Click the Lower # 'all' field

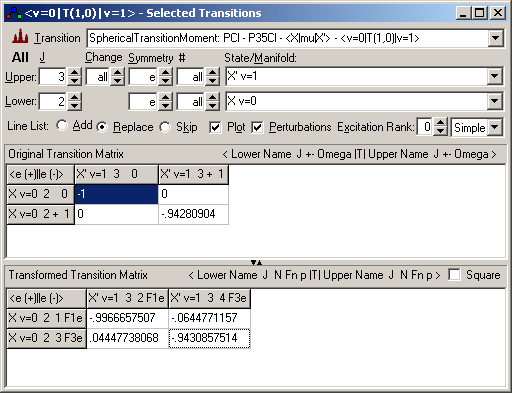[191, 101]
